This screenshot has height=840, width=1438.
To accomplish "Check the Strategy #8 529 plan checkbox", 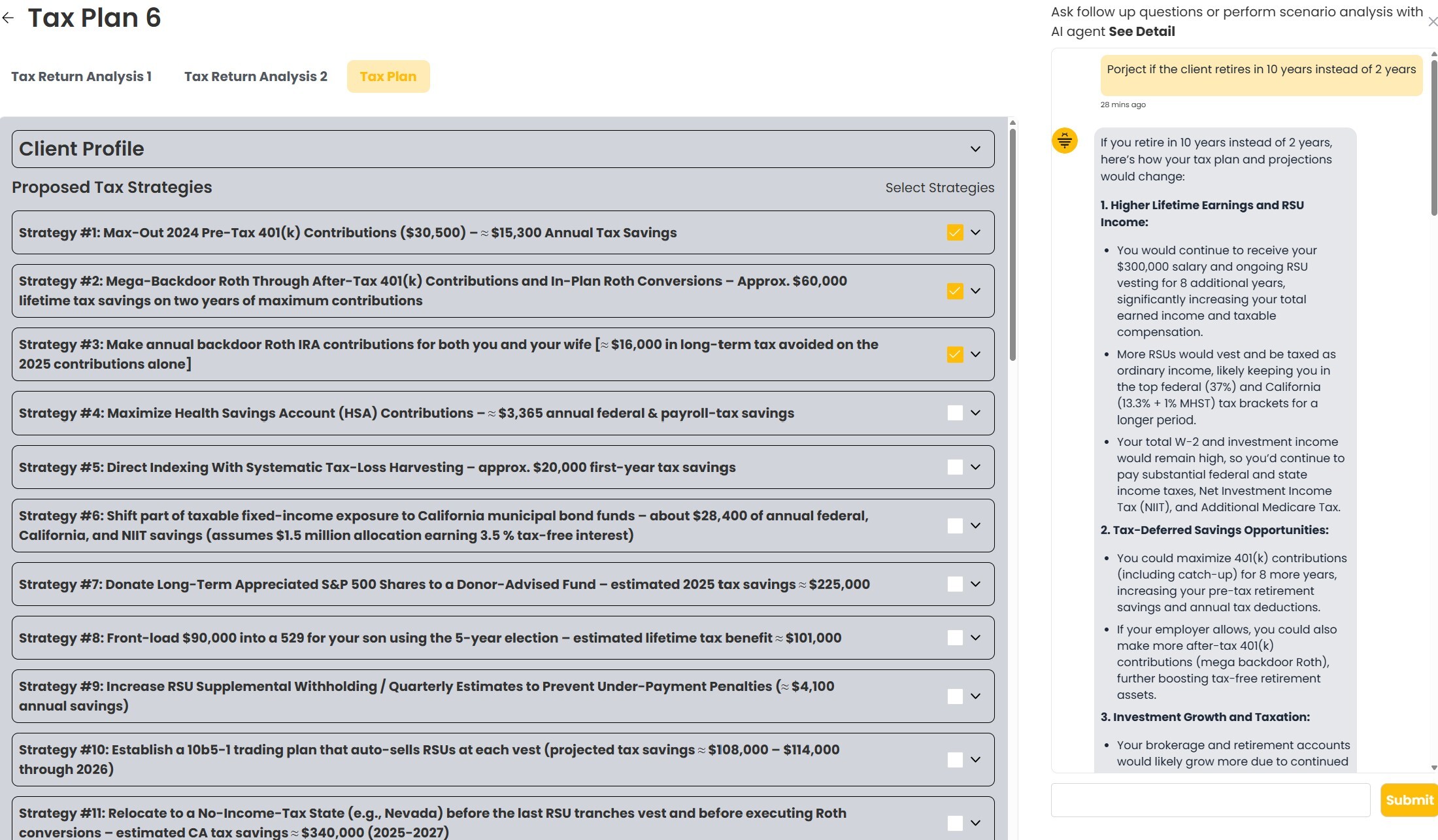I will pos(955,638).
